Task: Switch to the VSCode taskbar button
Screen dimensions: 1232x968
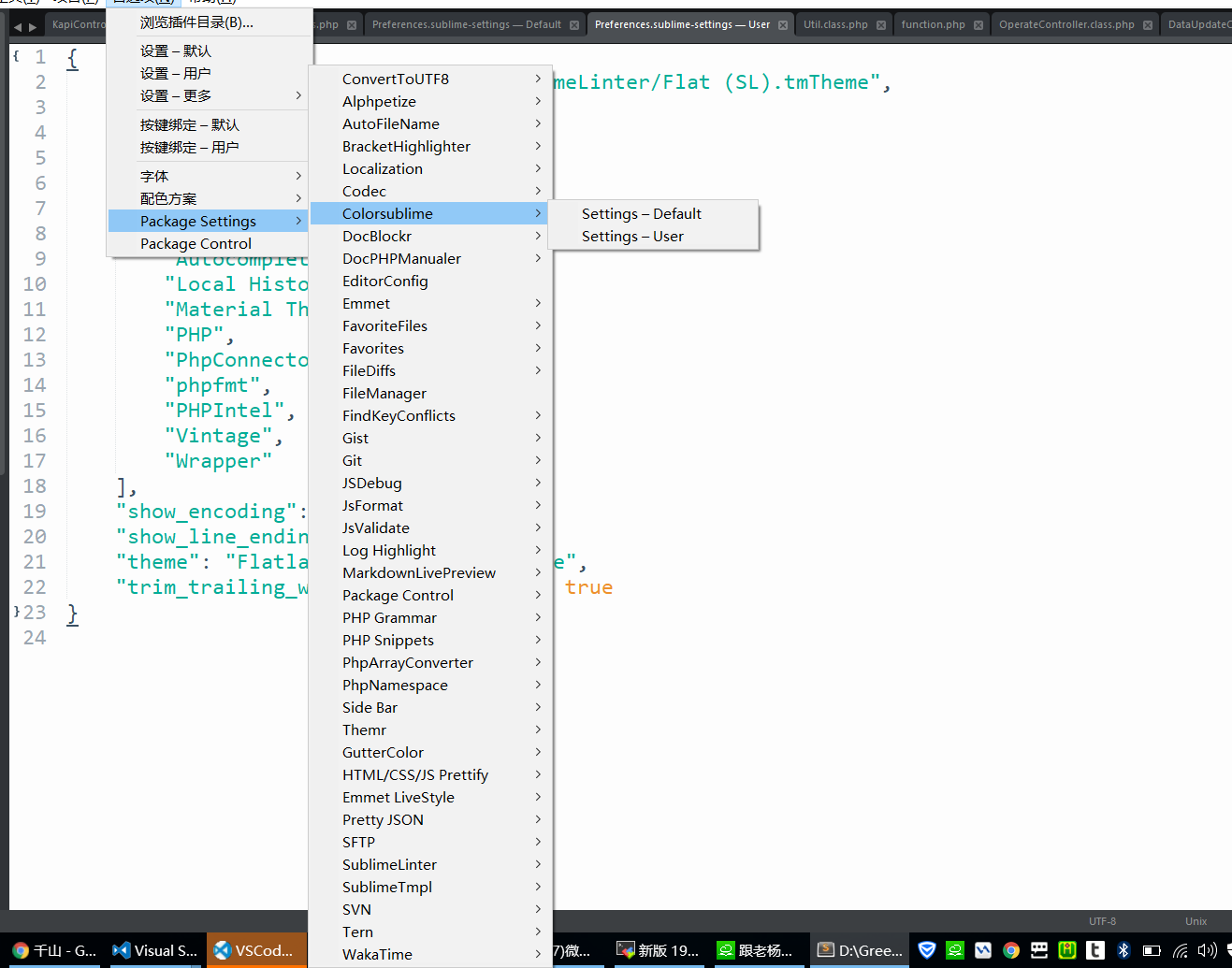Action: (256, 950)
